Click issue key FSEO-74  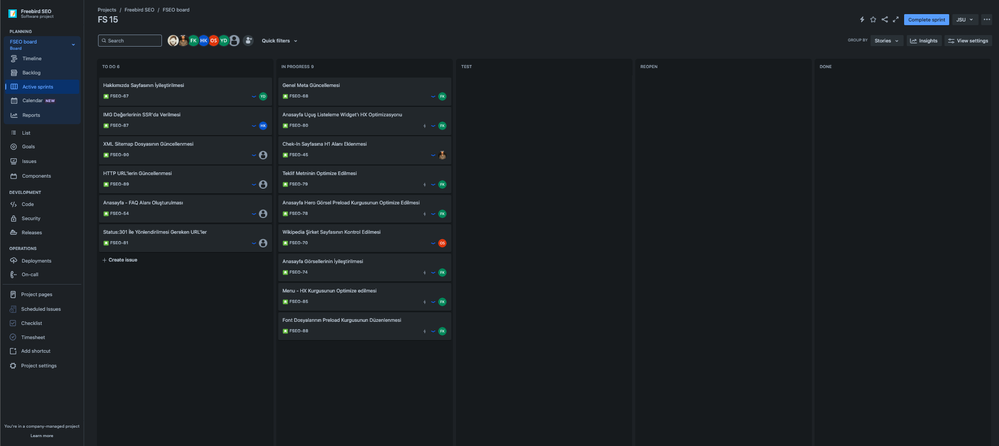tap(298, 273)
